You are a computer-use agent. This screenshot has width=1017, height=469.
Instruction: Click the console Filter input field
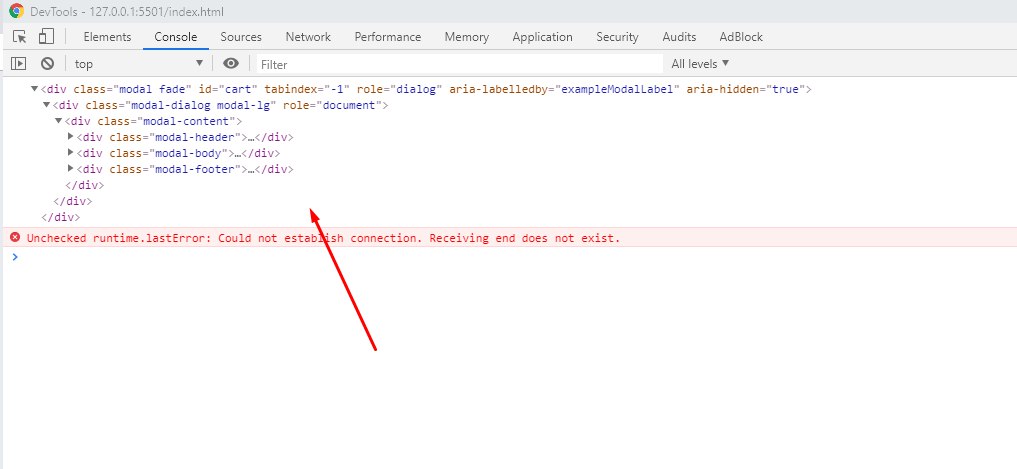pyautogui.click(x=460, y=64)
